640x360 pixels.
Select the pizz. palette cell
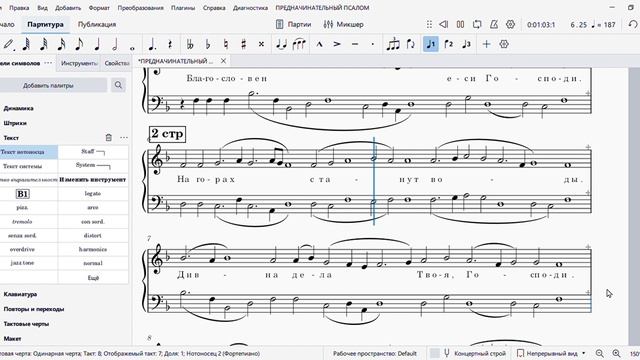[x=22, y=208]
